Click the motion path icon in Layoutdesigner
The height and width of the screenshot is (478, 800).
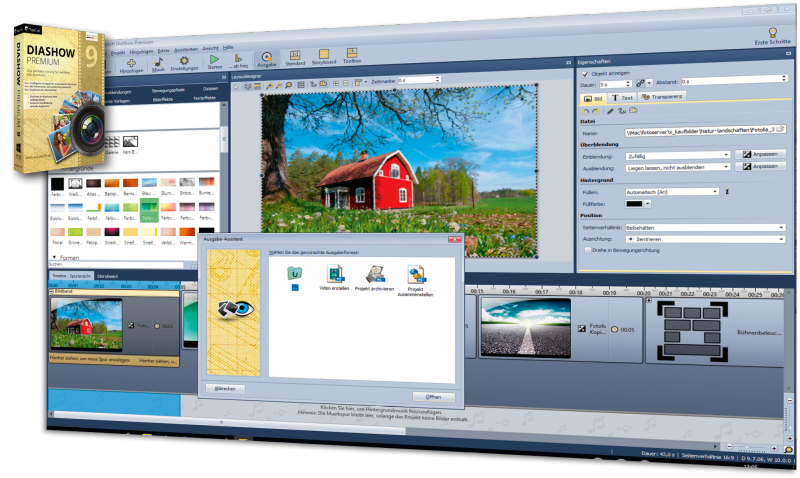[x=313, y=84]
